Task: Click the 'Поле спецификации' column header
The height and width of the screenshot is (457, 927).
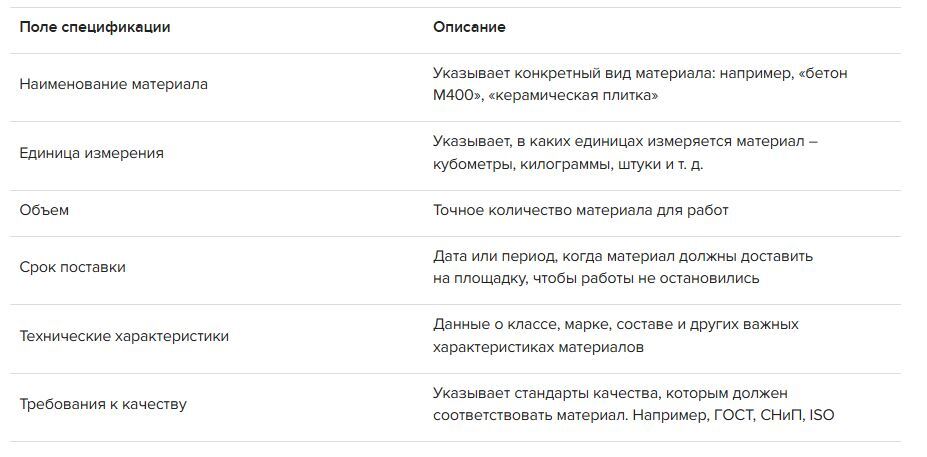Action: 95,27
